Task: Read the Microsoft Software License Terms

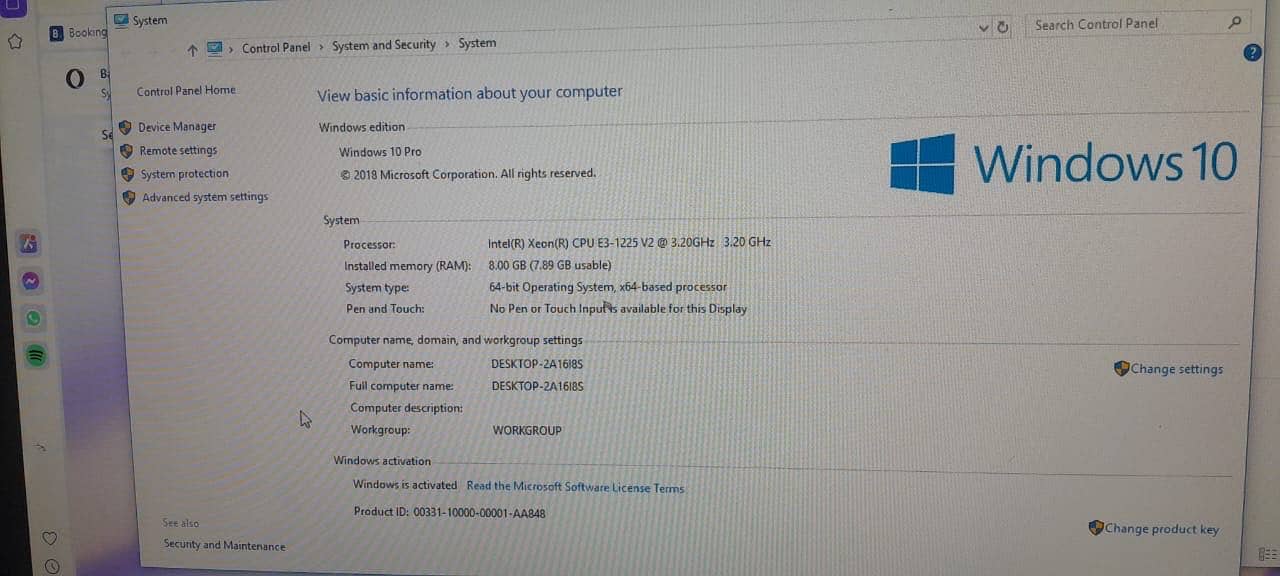Action: pyautogui.click(x=575, y=488)
